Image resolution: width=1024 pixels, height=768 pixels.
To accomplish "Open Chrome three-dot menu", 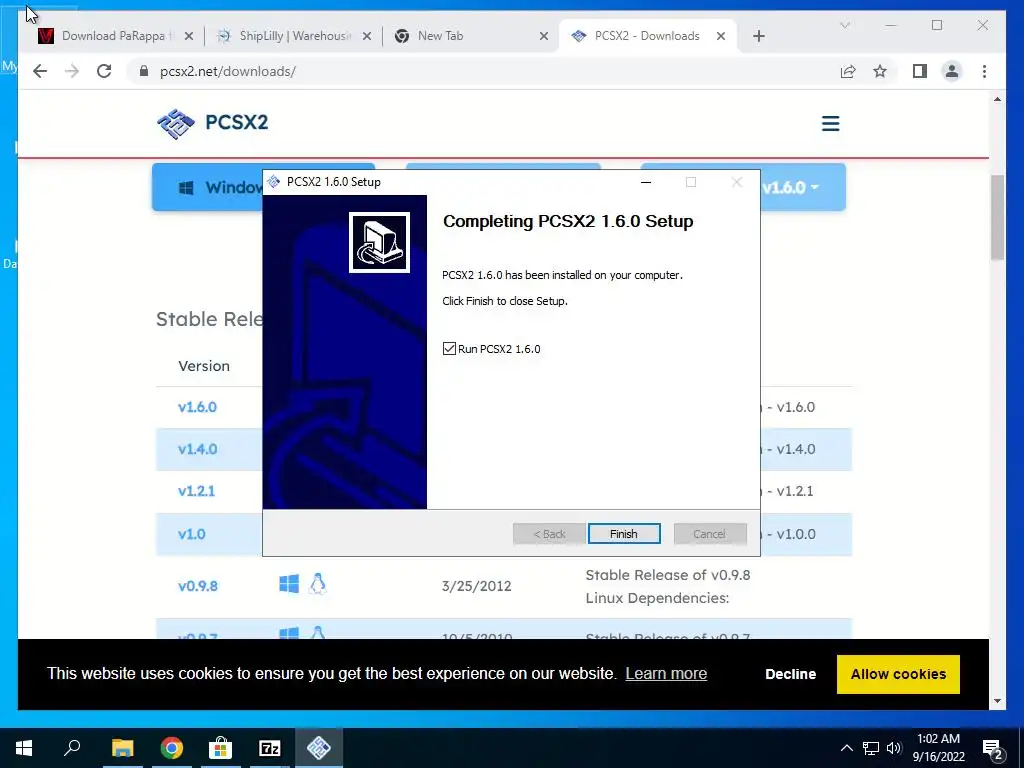I will (984, 71).
